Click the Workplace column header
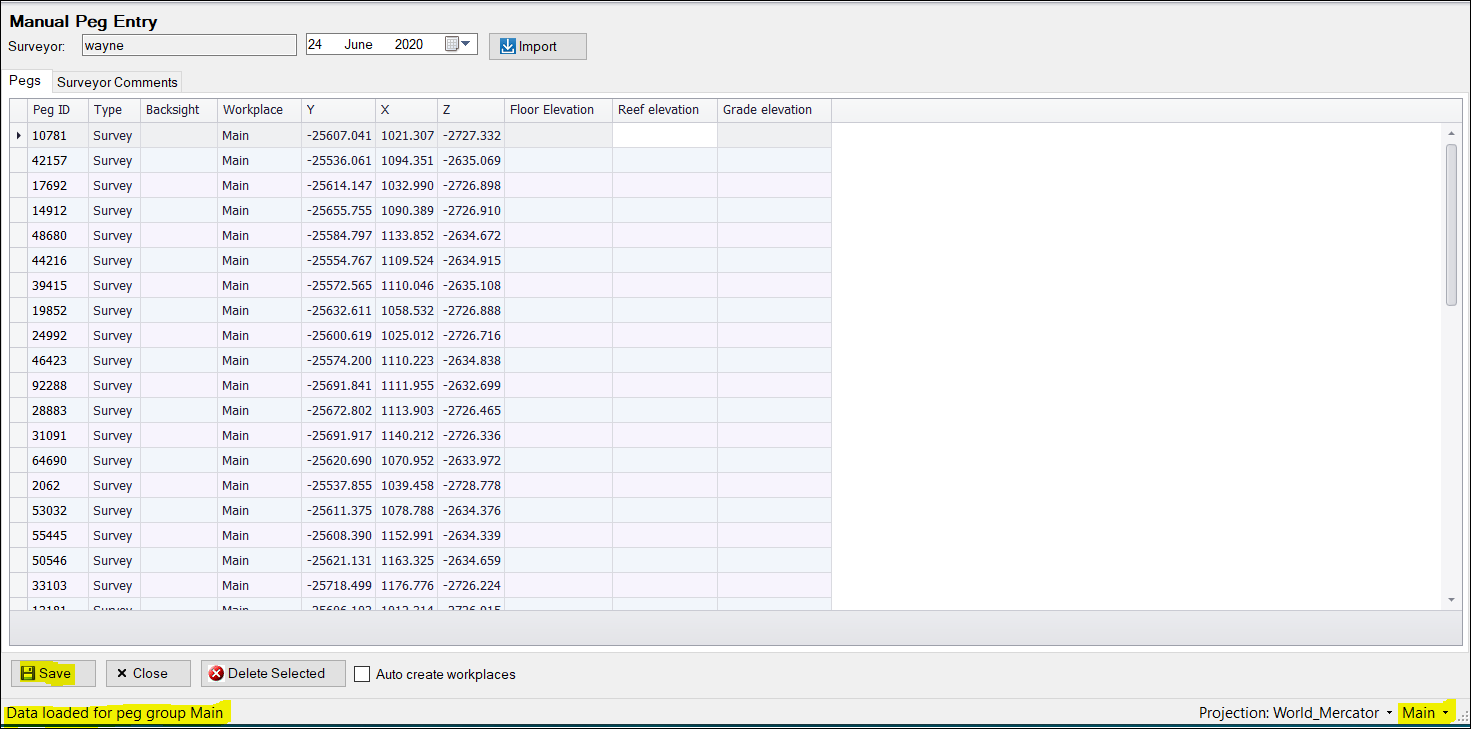This screenshot has height=729, width=1471. 253,110
